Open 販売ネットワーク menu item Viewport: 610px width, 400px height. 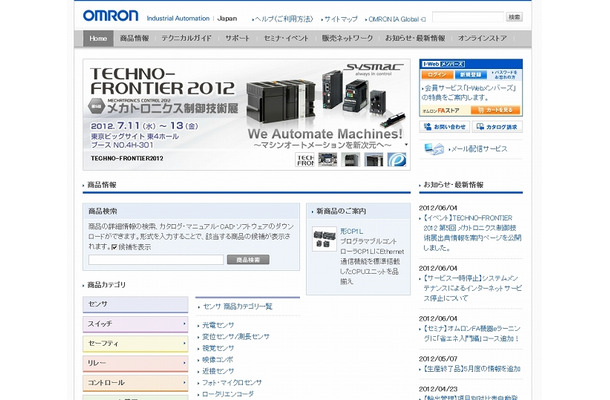(x=347, y=39)
